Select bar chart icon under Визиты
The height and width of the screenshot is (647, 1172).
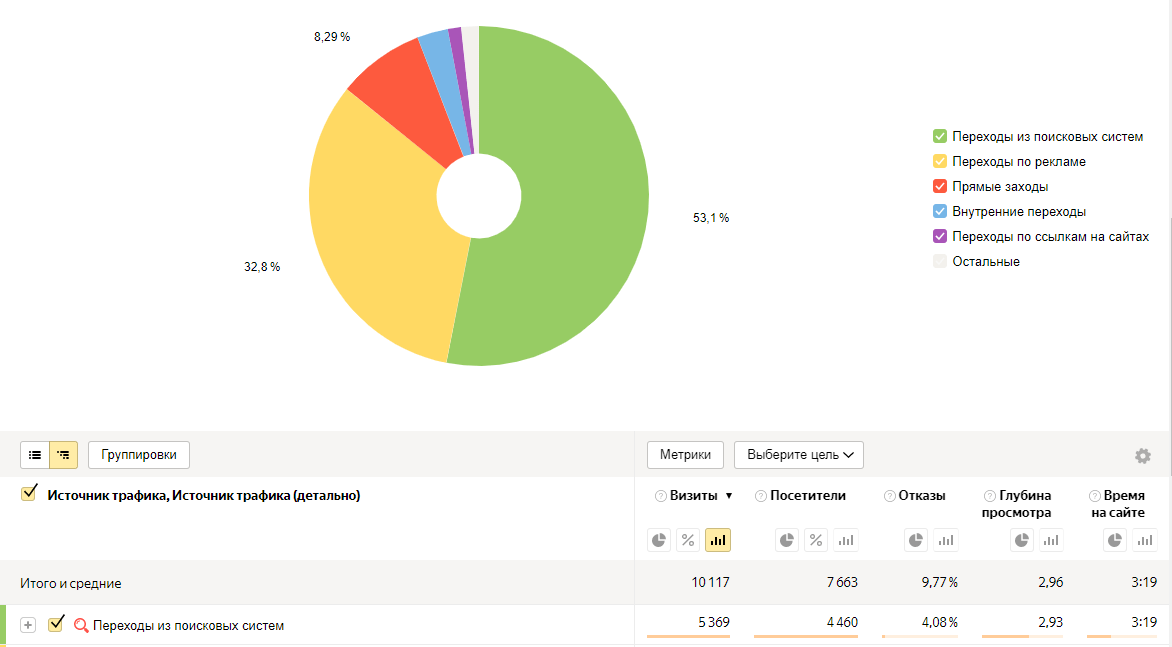click(x=718, y=540)
